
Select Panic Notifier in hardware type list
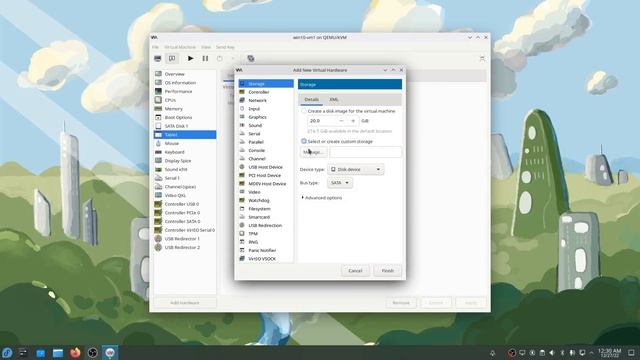pos(266,250)
